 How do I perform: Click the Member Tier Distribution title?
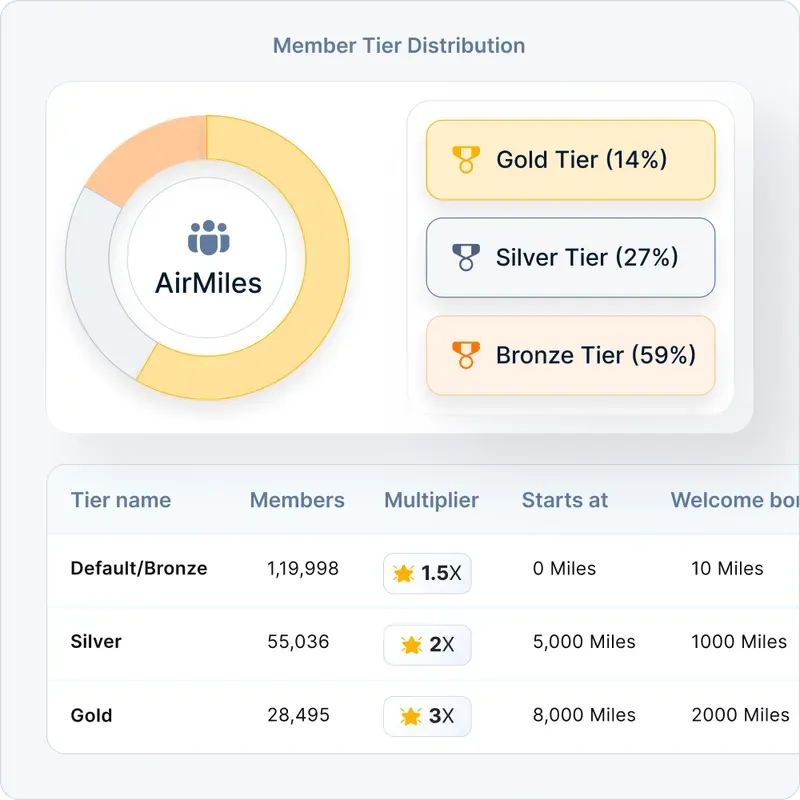point(398,45)
